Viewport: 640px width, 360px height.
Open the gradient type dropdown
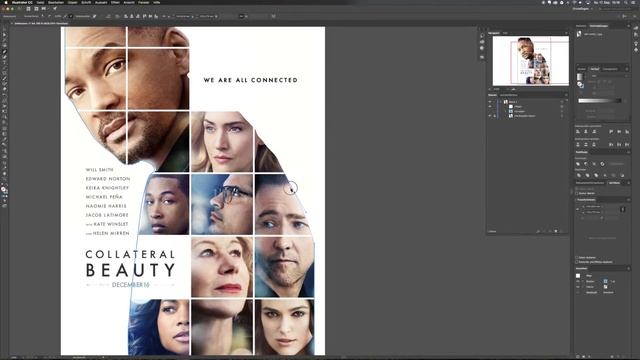609,76
